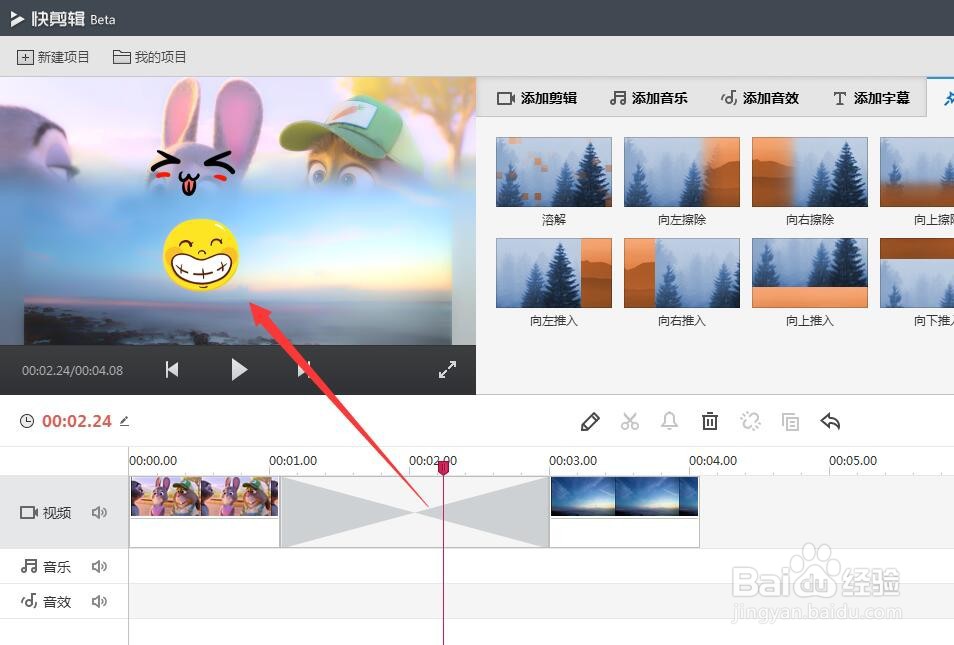Click the 00:02.24/00:04.08 time display in player
954x645 pixels.
click(72, 370)
